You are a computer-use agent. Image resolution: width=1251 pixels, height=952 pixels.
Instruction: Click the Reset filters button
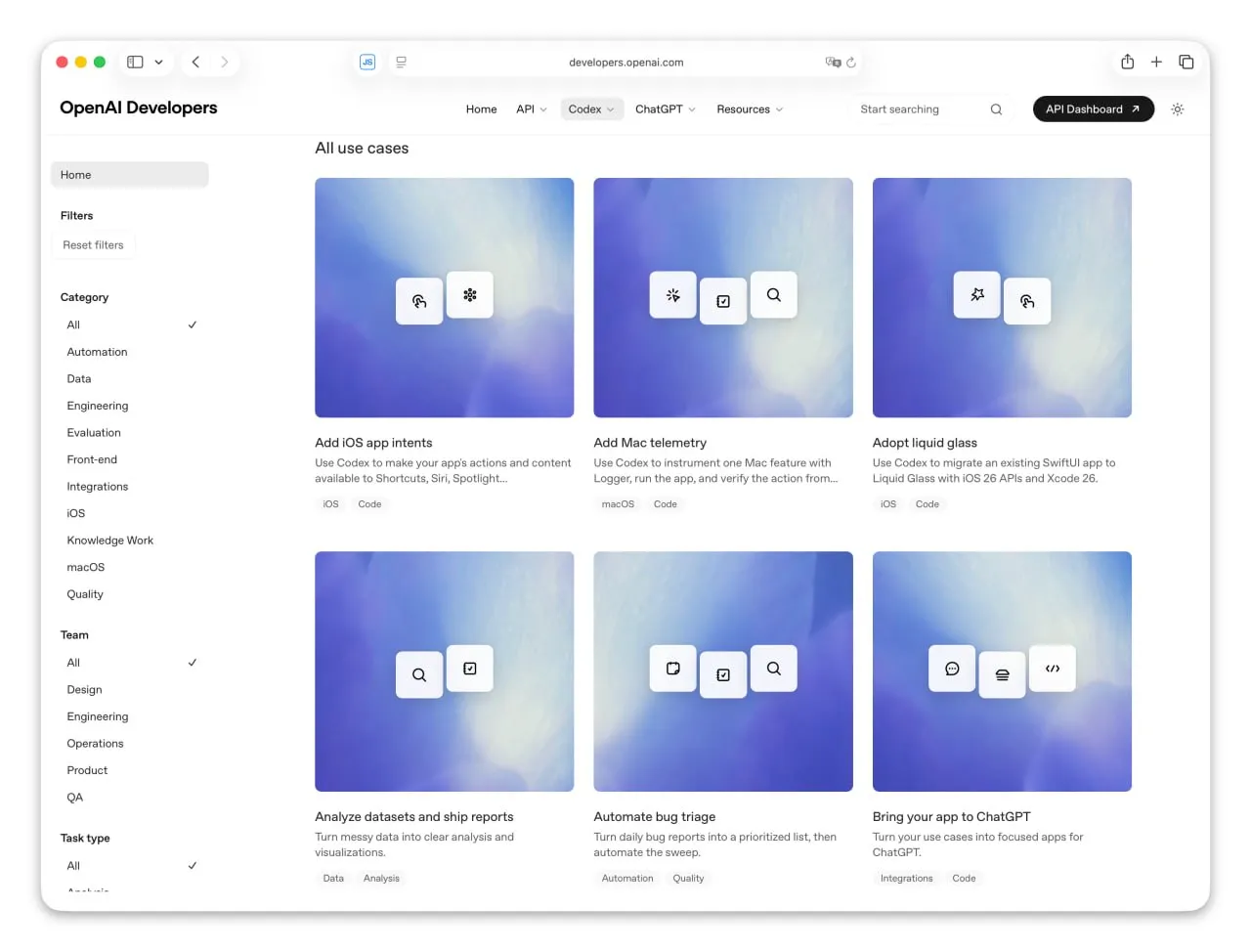[93, 245]
